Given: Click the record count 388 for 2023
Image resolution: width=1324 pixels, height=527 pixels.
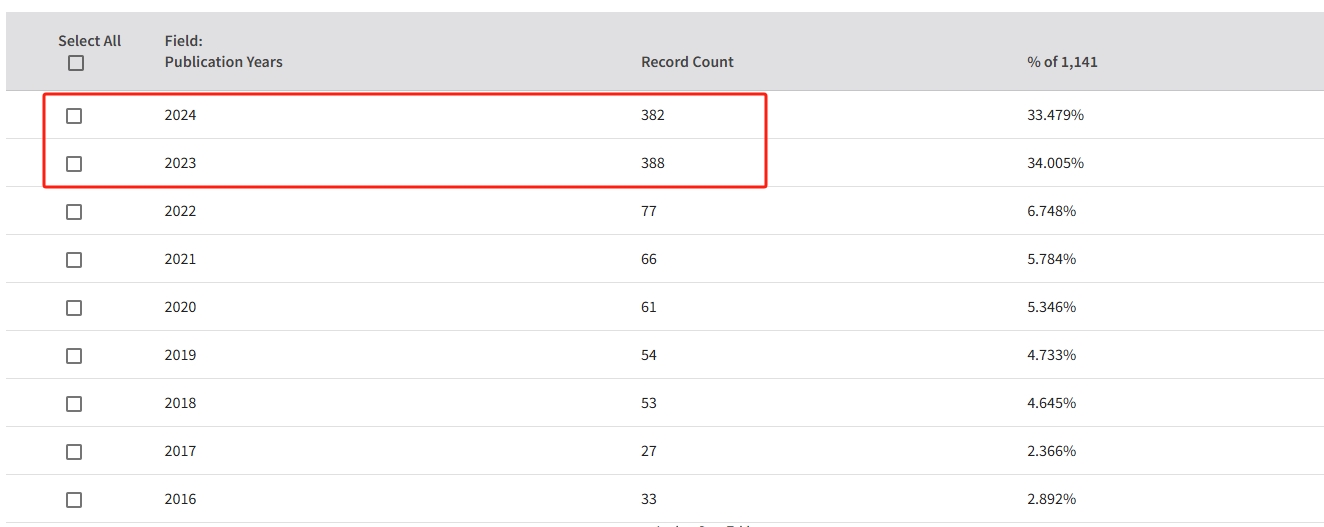Looking at the screenshot, I should [653, 163].
